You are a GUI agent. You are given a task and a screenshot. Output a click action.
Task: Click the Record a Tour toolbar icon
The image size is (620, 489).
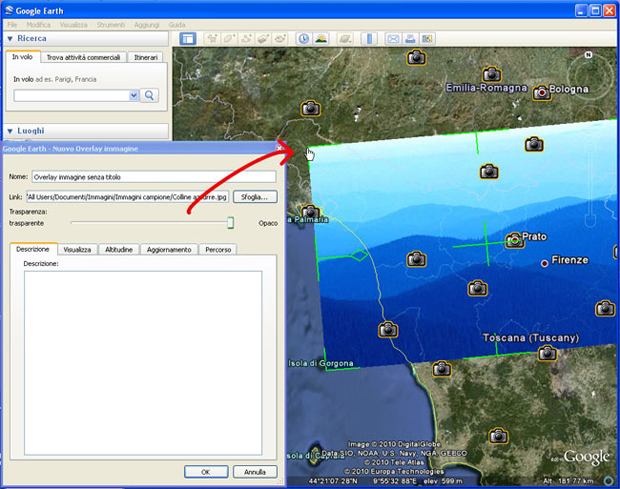(280, 39)
